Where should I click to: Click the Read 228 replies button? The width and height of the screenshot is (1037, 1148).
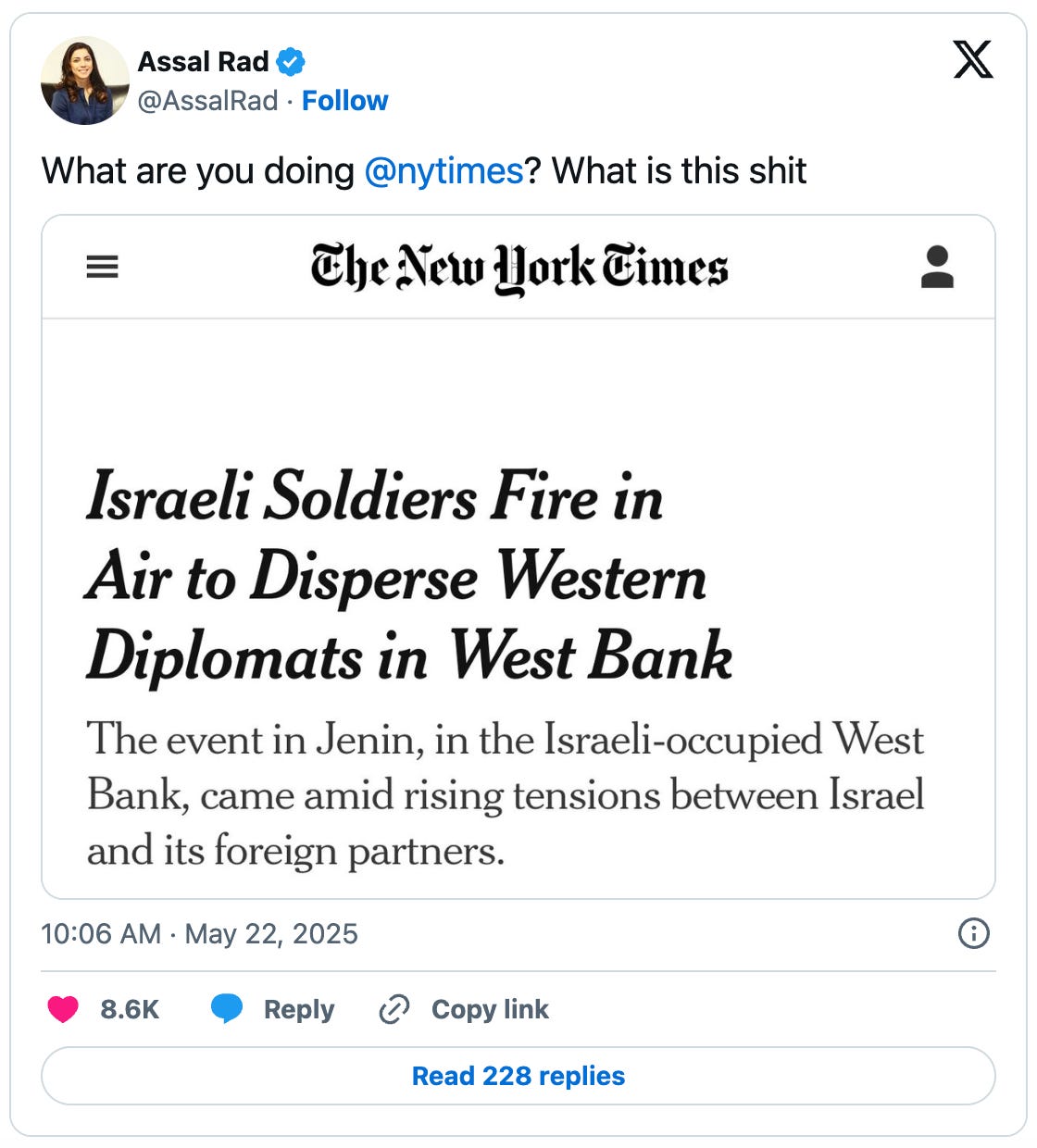click(518, 1076)
